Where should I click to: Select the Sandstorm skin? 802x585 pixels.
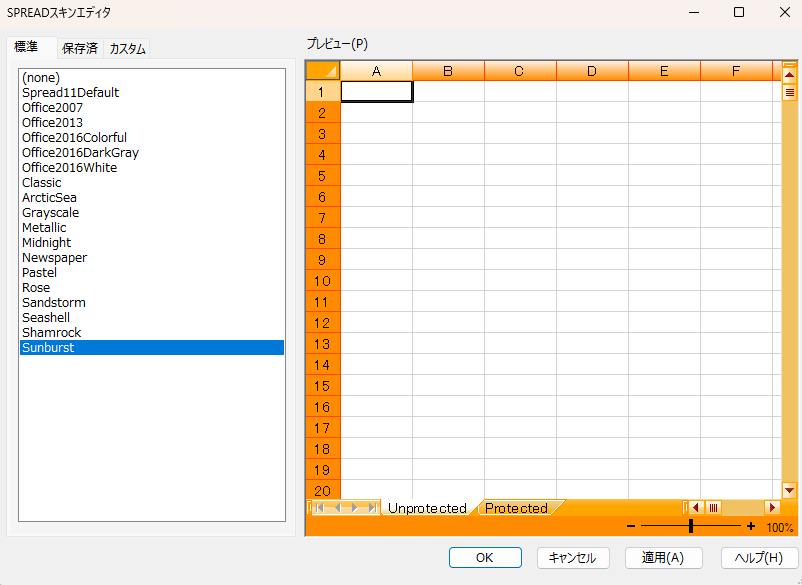[152, 303]
